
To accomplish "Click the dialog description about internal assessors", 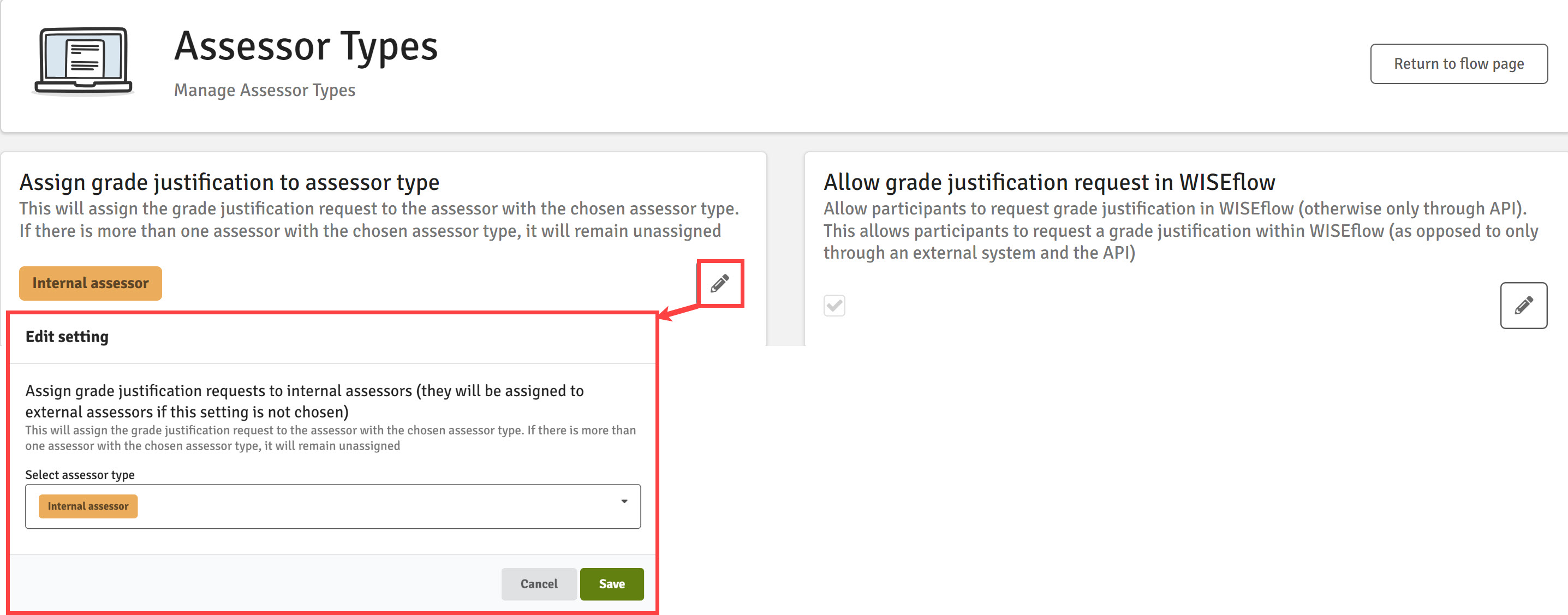I will 305,401.
